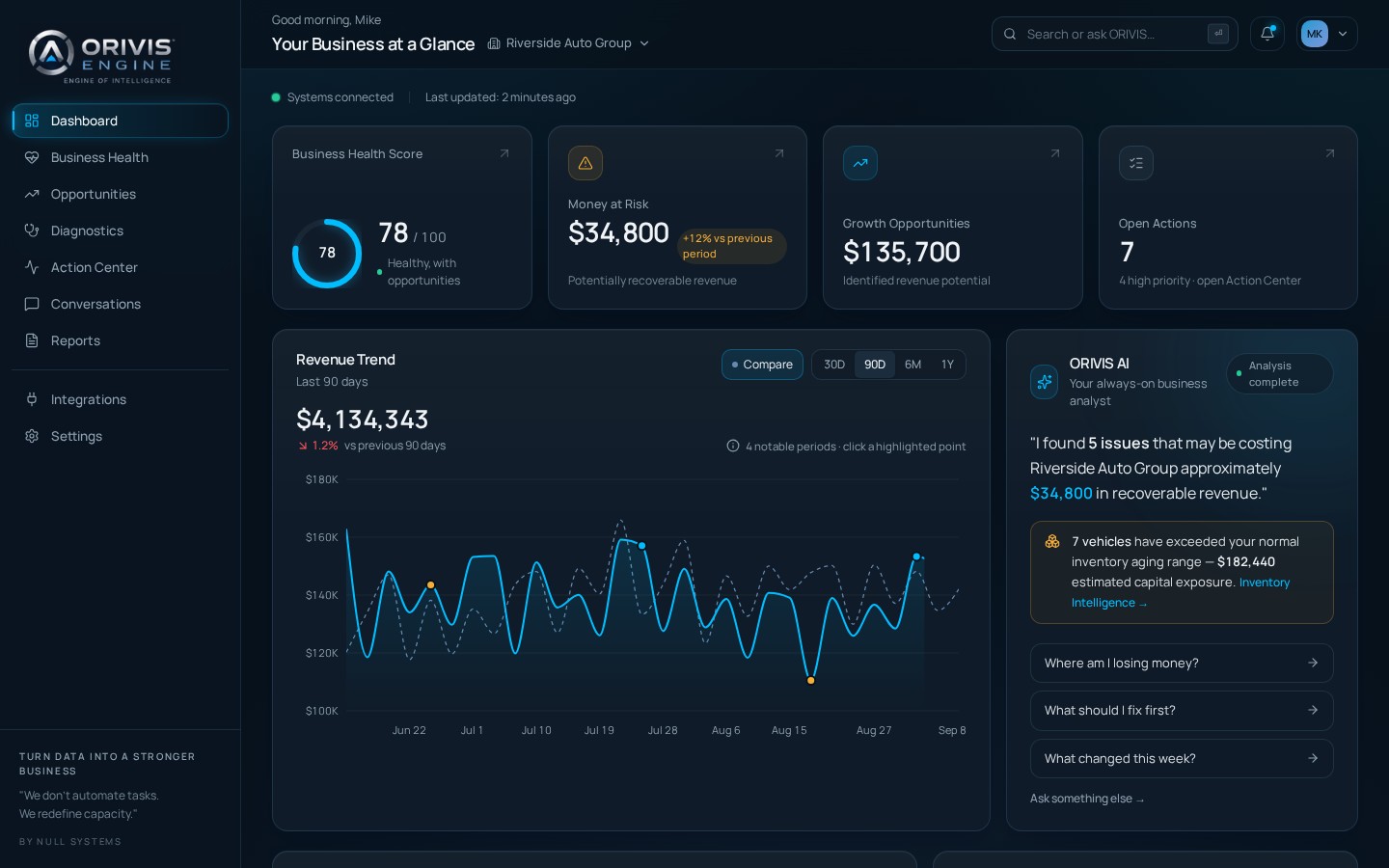The height and width of the screenshot is (868, 1389).
Task: Navigate to Diagnostics
Action: point(121,231)
